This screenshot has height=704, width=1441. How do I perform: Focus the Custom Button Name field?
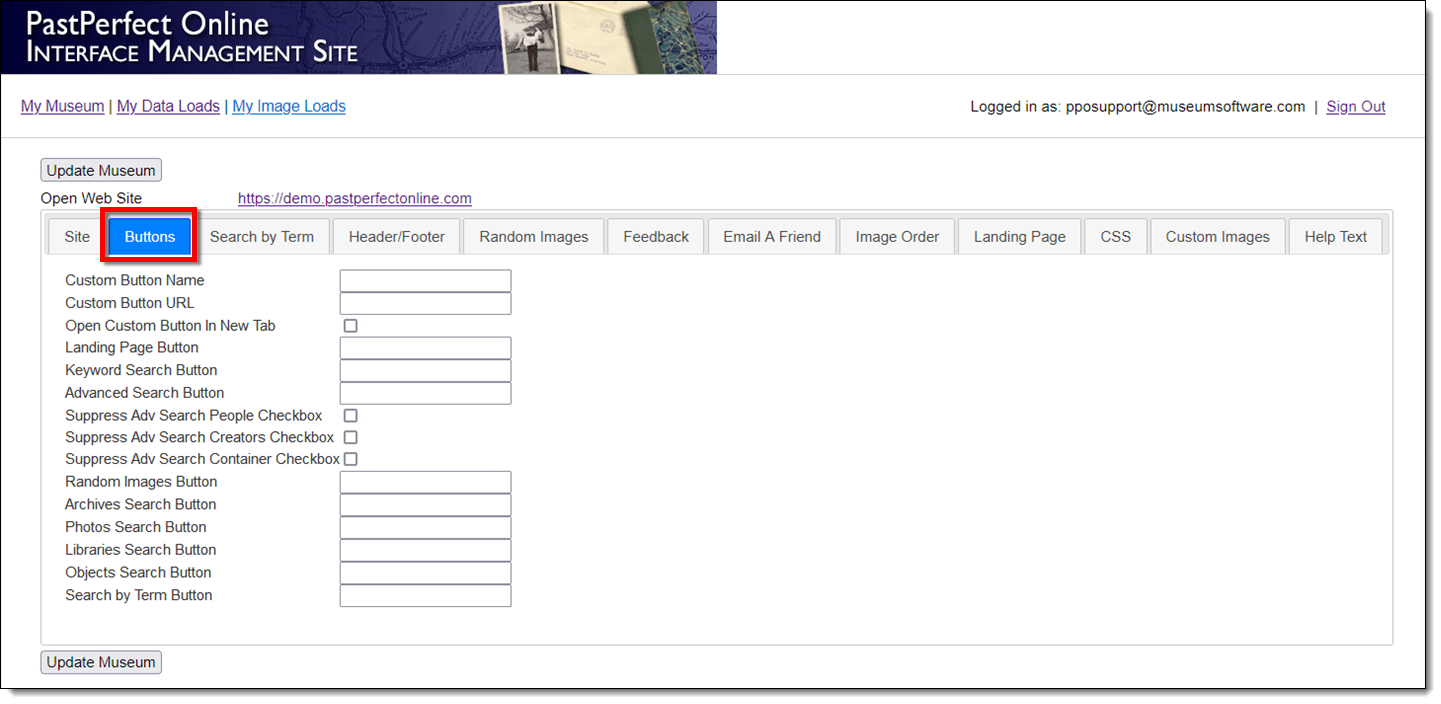click(x=425, y=281)
